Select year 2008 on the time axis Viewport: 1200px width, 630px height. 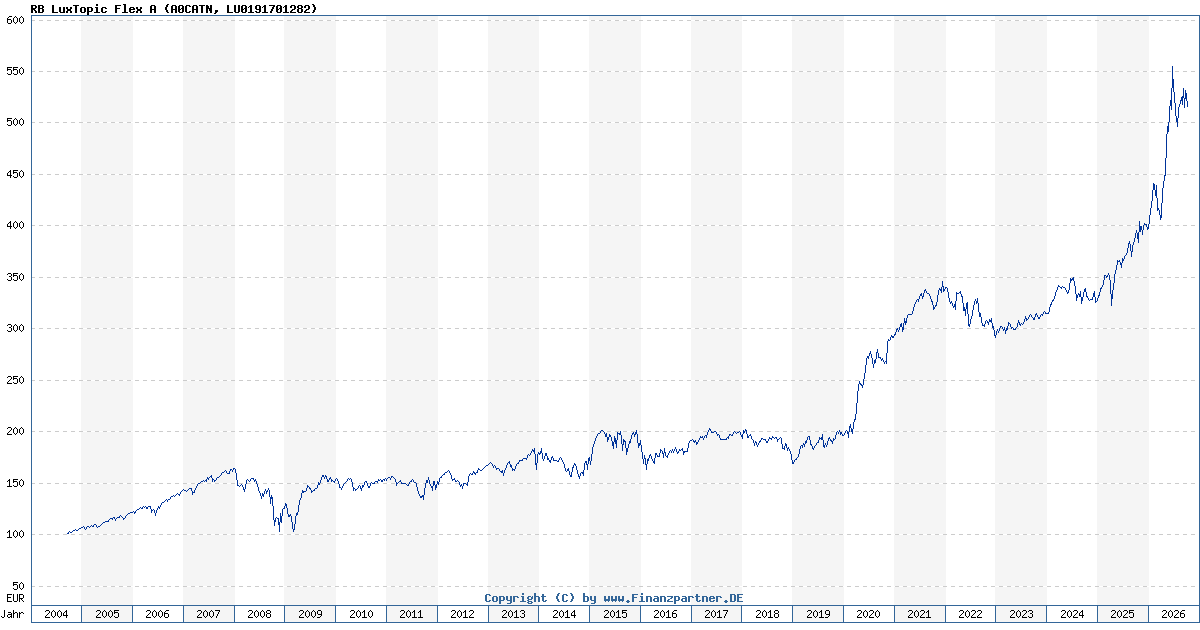click(259, 614)
